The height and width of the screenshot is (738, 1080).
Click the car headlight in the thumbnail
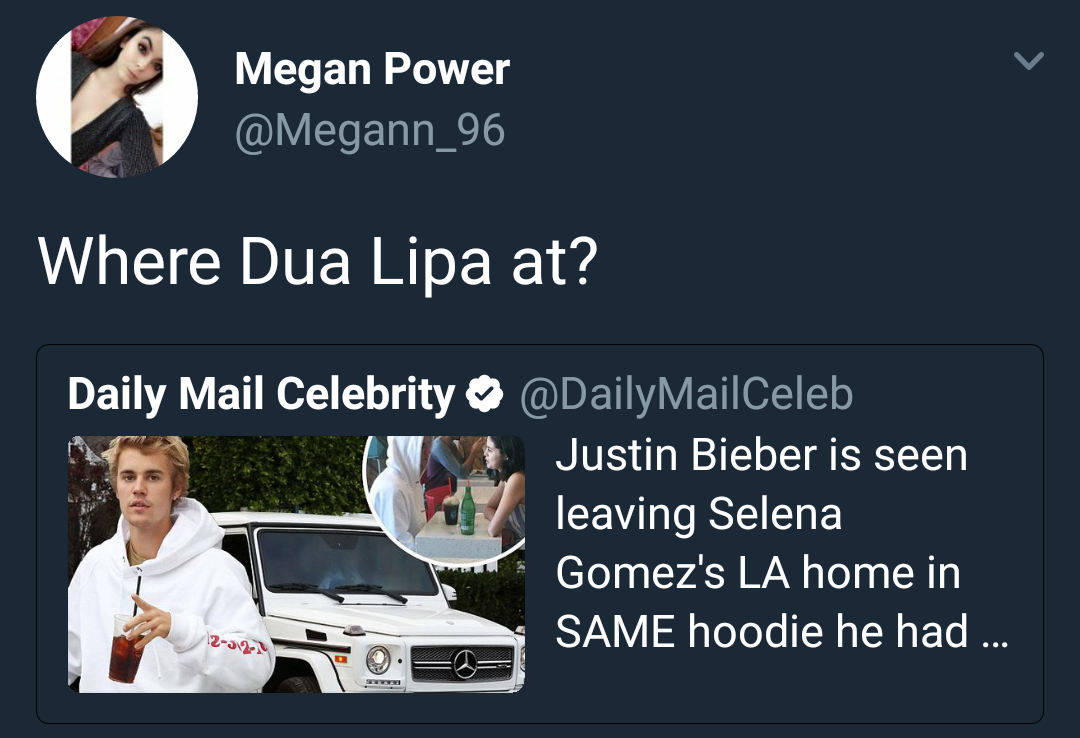pos(378,659)
